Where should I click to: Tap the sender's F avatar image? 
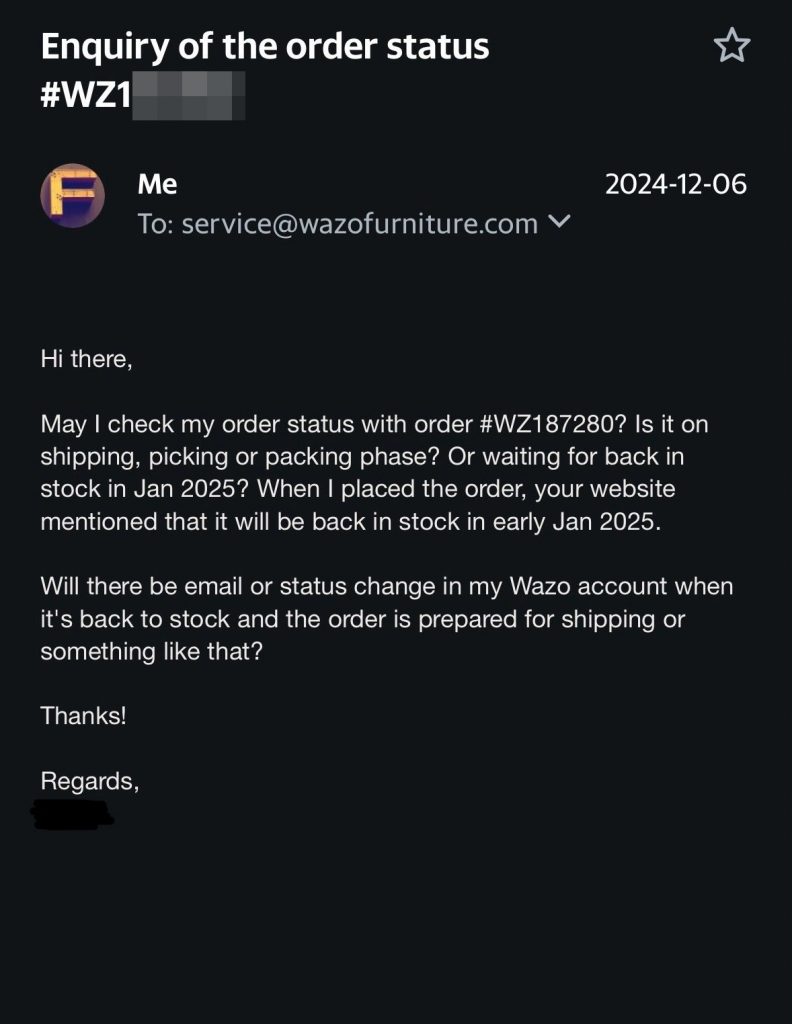[x=72, y=196]
